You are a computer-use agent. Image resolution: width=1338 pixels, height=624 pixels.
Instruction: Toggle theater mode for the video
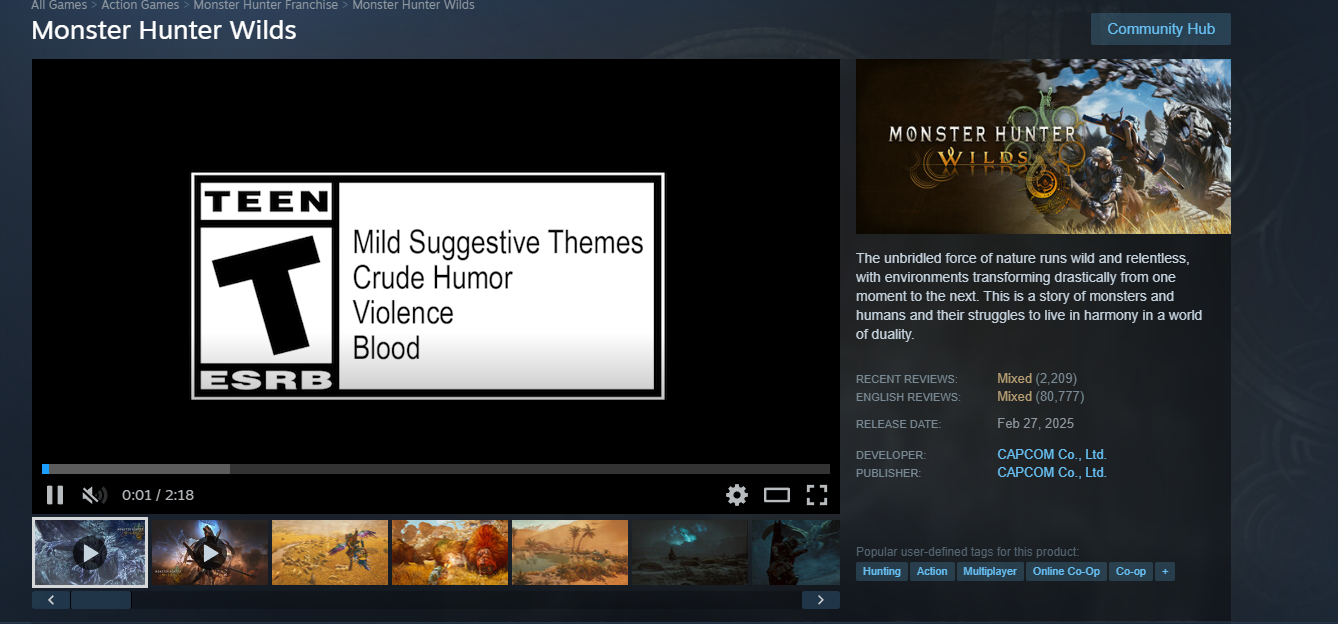(x=777, y=494)
